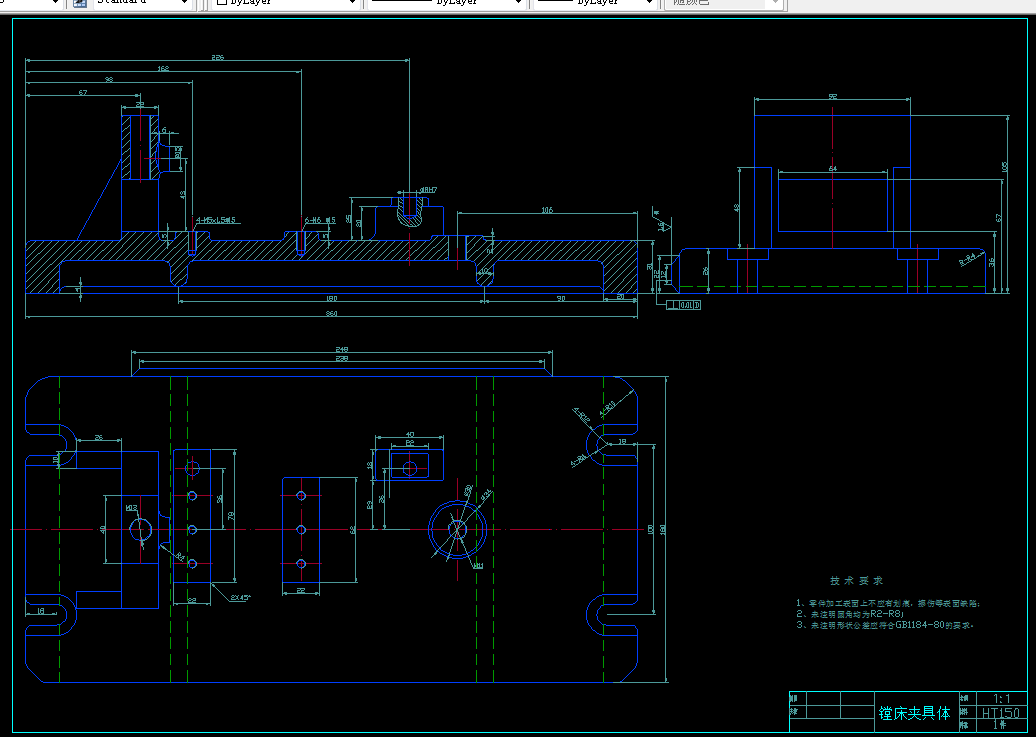Select the 238 dimension above plan view
Screen dimensions: 1036x737
[x=342, y=359]
